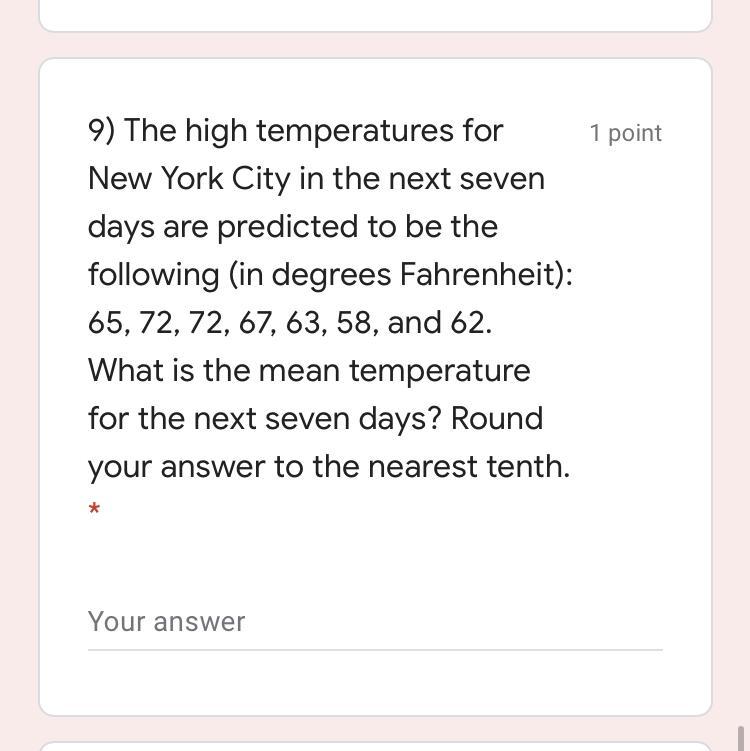Click the words 'mean temperature'
This screenshot has width=750, height=751.
pyautogui.click(x=394, y=371)
